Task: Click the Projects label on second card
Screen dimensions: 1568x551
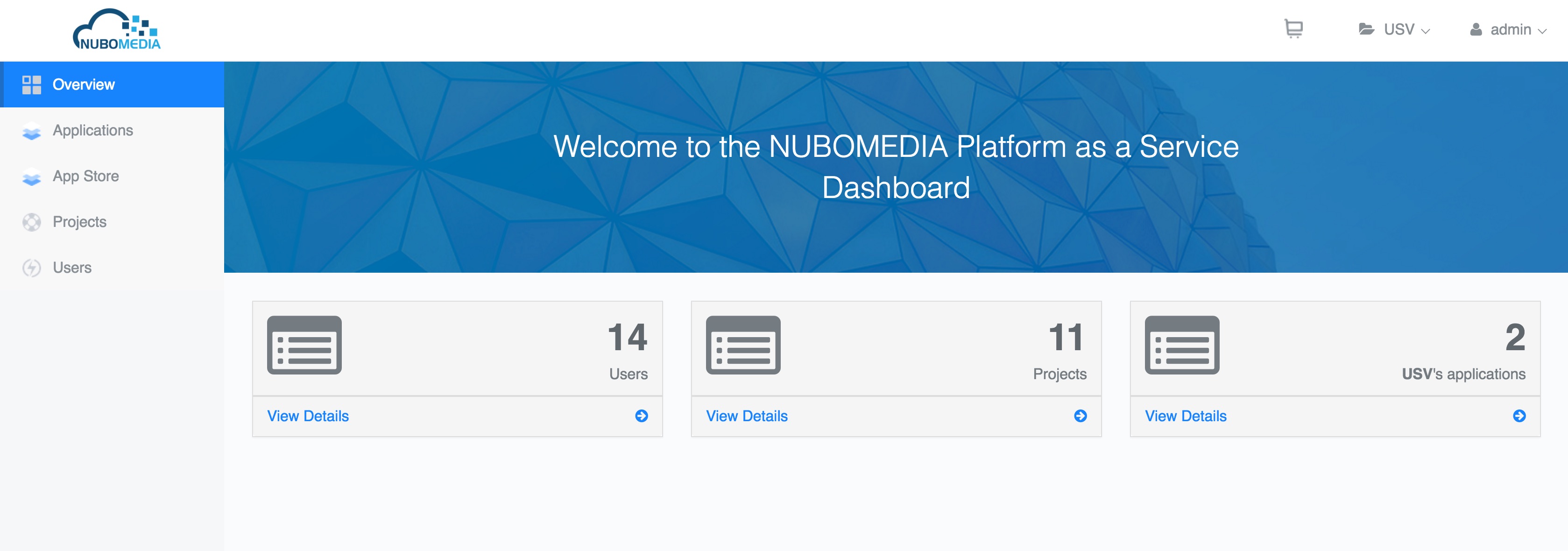Action: point(1060,374)
